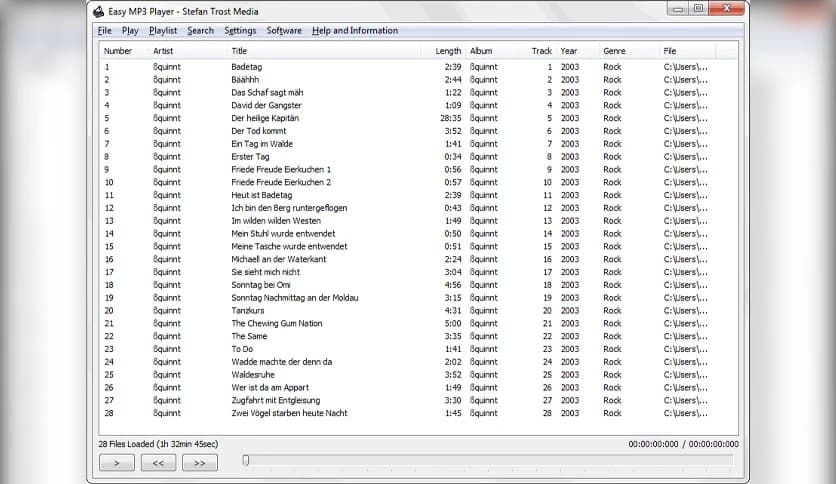Select the track To Do
The image size is (836, 484).
(242, 349)
